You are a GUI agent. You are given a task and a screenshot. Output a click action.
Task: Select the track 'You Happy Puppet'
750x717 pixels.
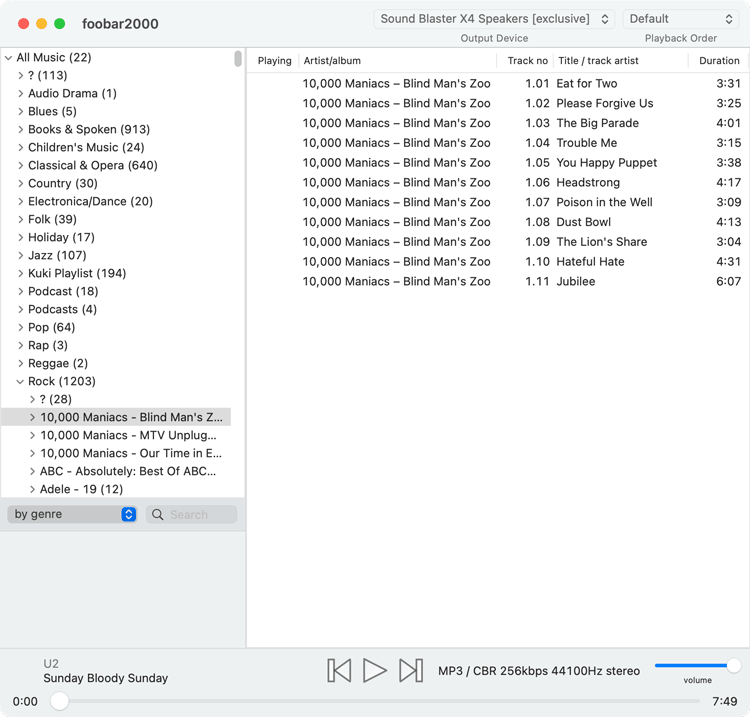click(x=607, y=163)
